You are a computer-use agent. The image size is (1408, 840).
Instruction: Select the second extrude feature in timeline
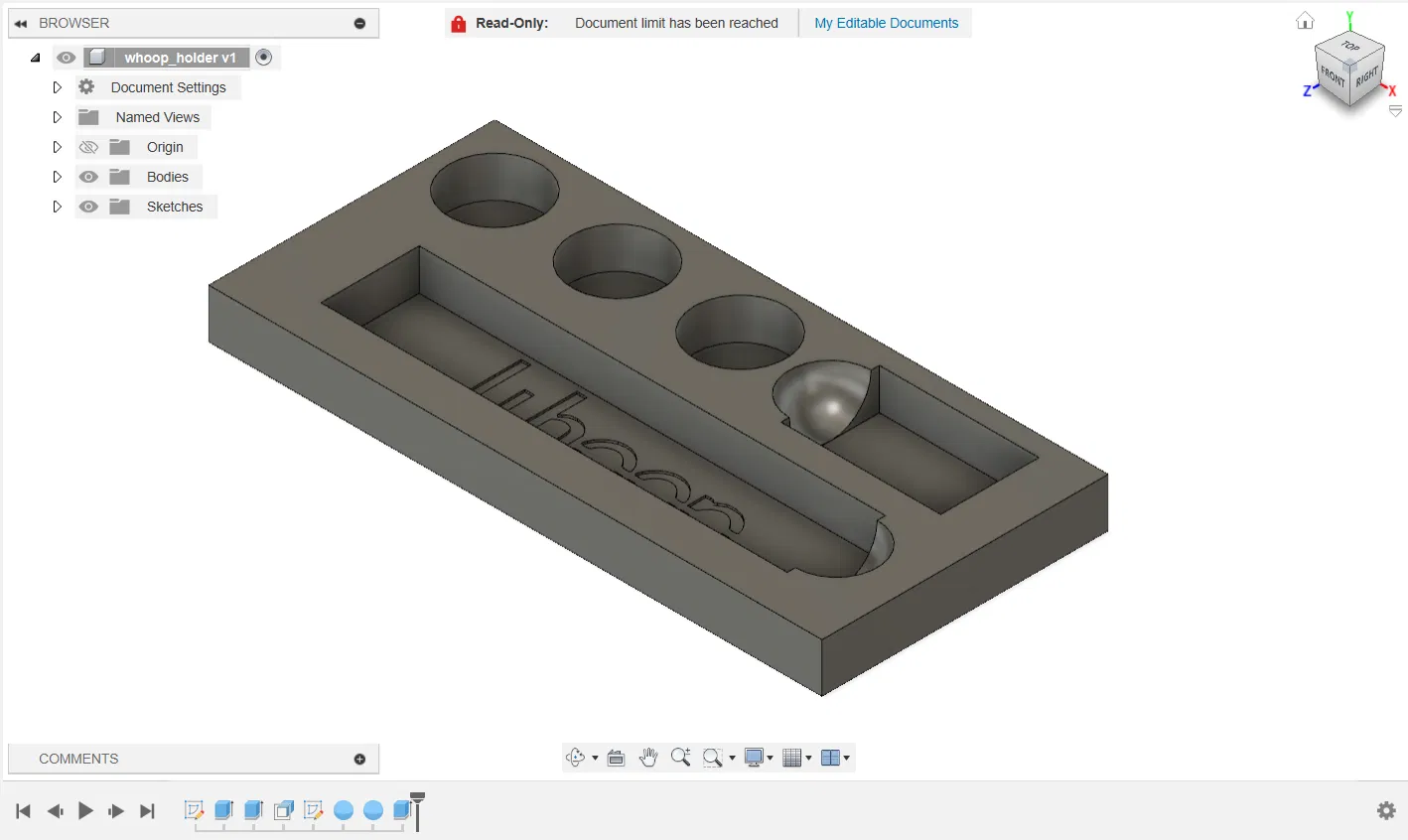pos(254,810)
